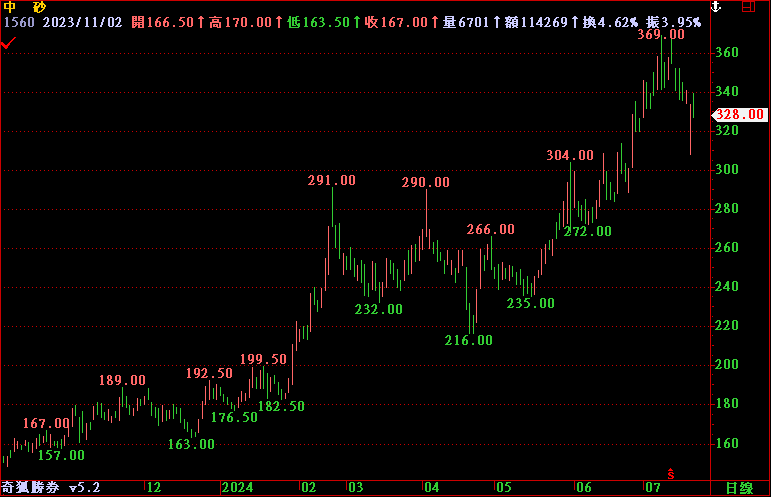The height and width of the screenshot is (497, 771).
Task: Click the red window-layout icon at top right
Action: [x=748, y=6]
